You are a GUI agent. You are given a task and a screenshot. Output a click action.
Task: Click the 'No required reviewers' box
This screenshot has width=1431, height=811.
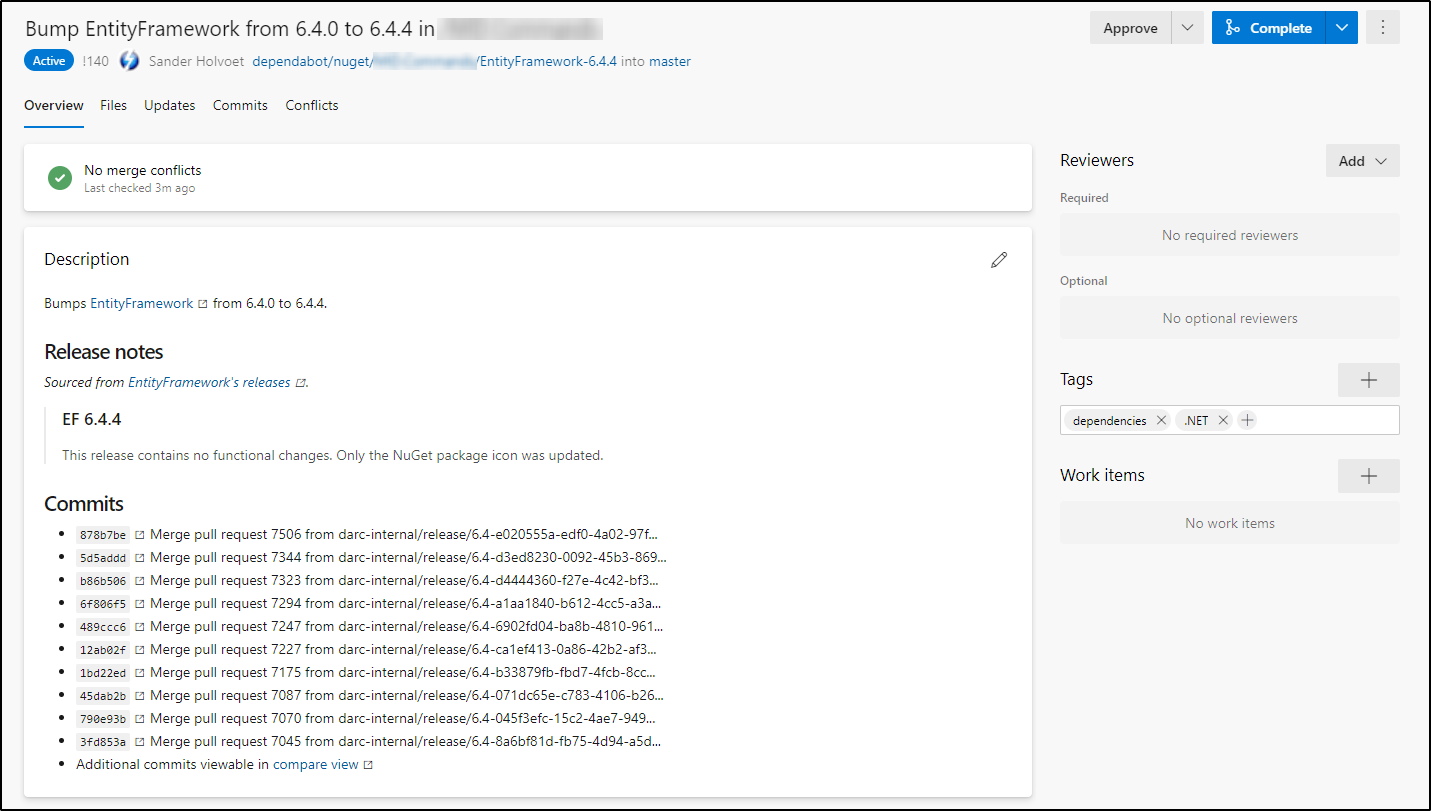click(x=1230, y=235)
